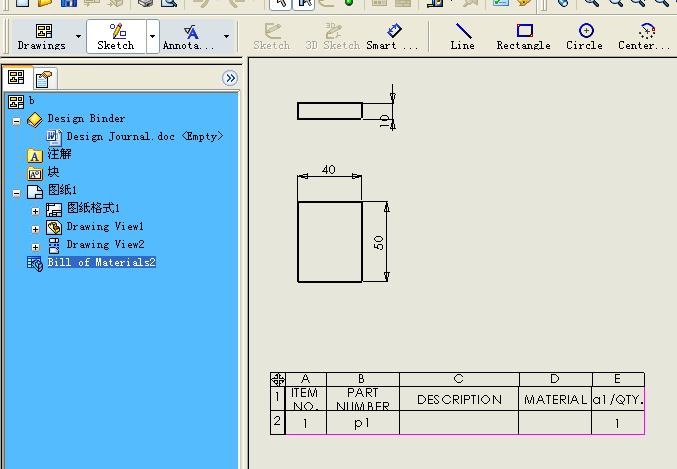
Task: Switch to the FeatureManager tree tab
Action: pyautogui.click(x=16, y=78)
